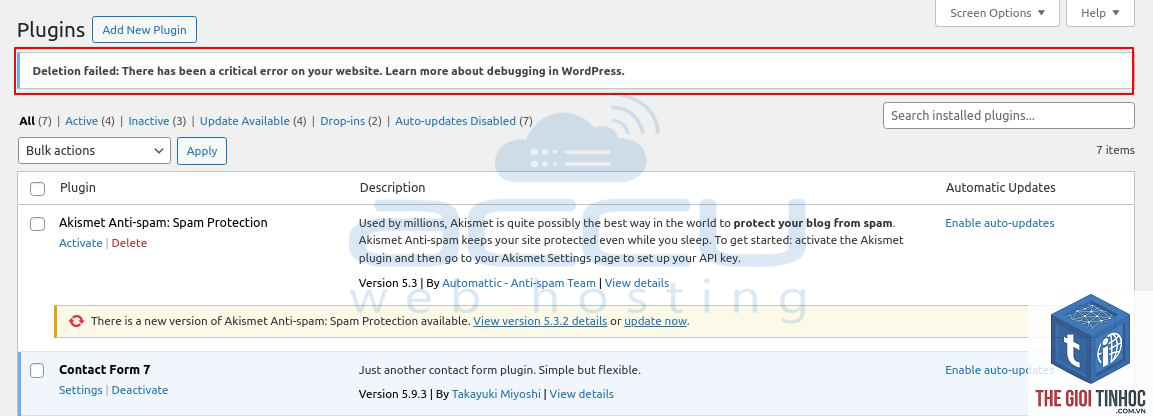This screenshot has height=416, width=1153.
Task: Click the Automatic Updates column header
Action: [1001, 187]
